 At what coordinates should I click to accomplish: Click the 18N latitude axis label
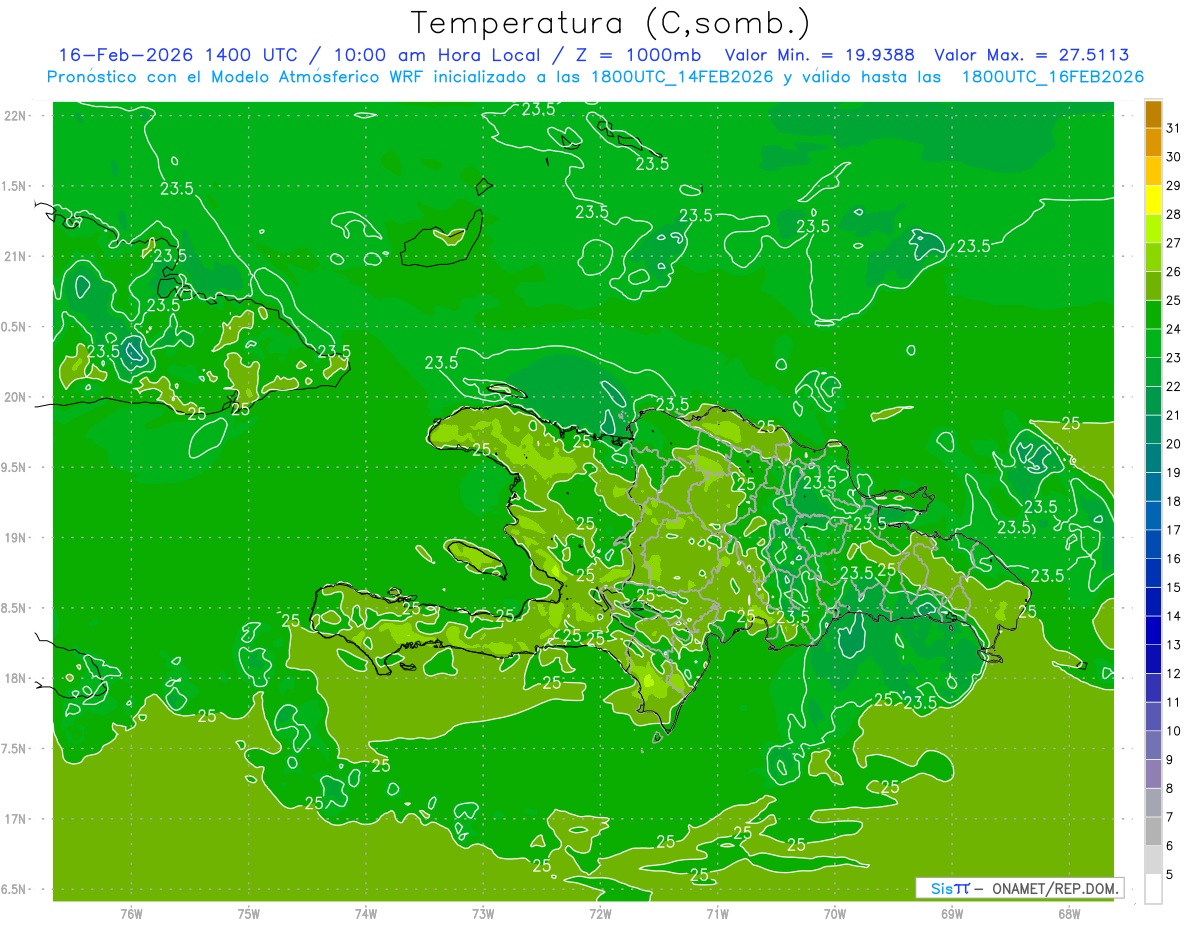point(17,678)
